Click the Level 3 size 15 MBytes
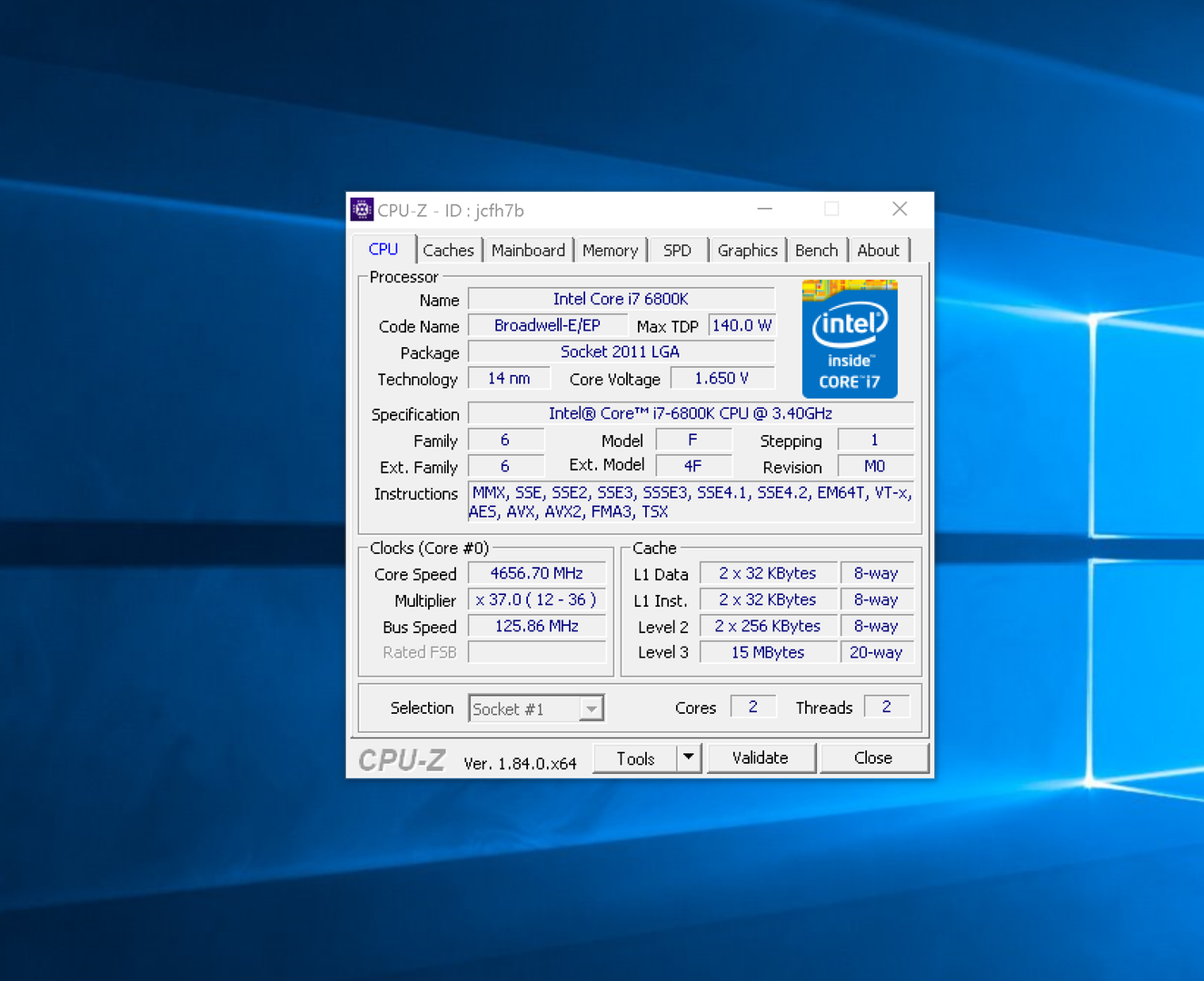 point(768,652)
